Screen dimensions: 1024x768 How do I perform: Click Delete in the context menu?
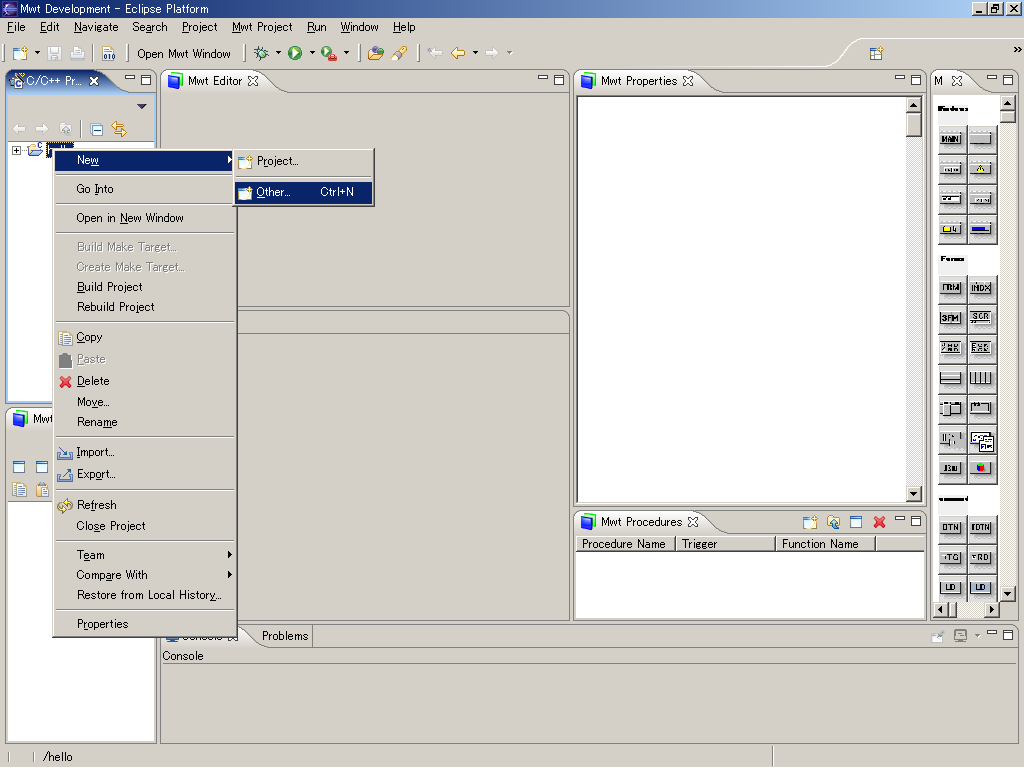tap(144, 381)
